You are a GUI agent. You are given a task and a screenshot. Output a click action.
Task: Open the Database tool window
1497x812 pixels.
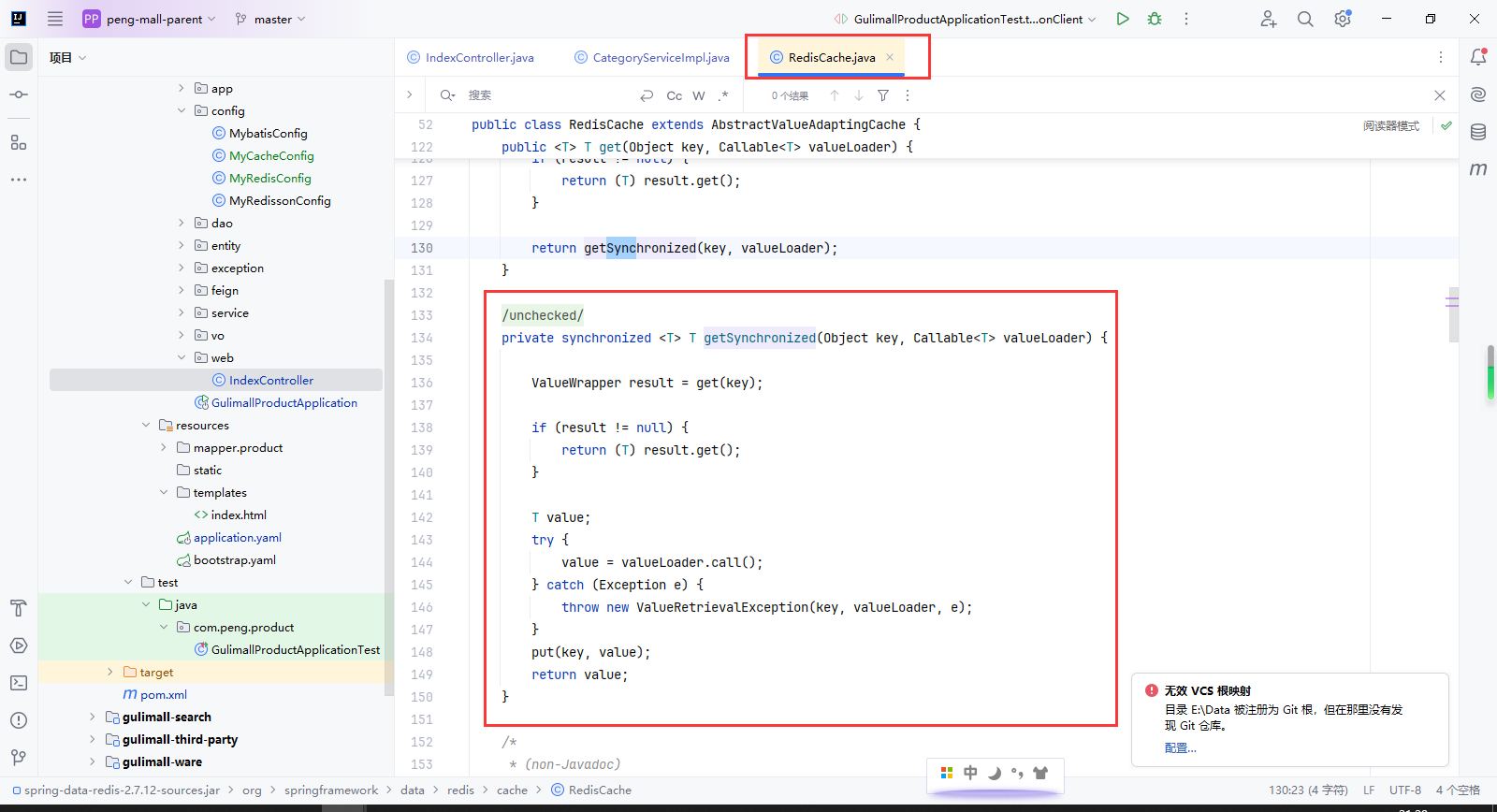coord(1478,132)
